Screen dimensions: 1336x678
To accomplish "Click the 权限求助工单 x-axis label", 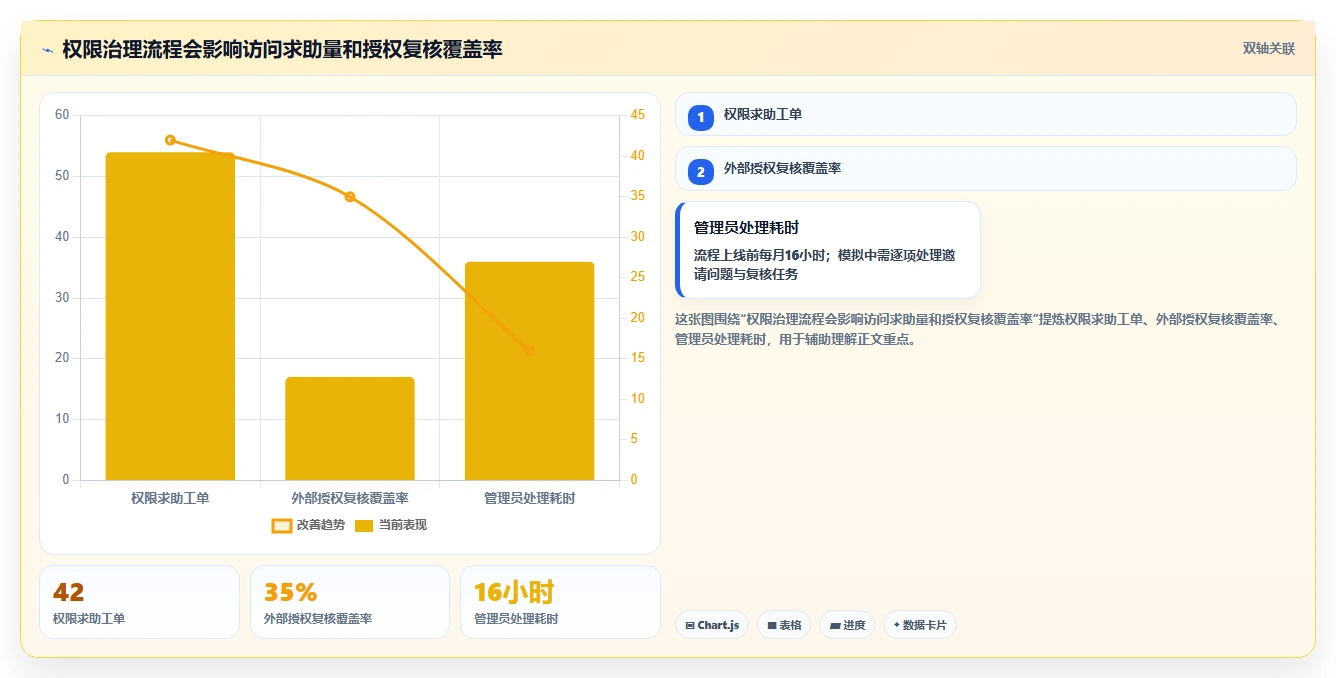I will pos(170,497).
